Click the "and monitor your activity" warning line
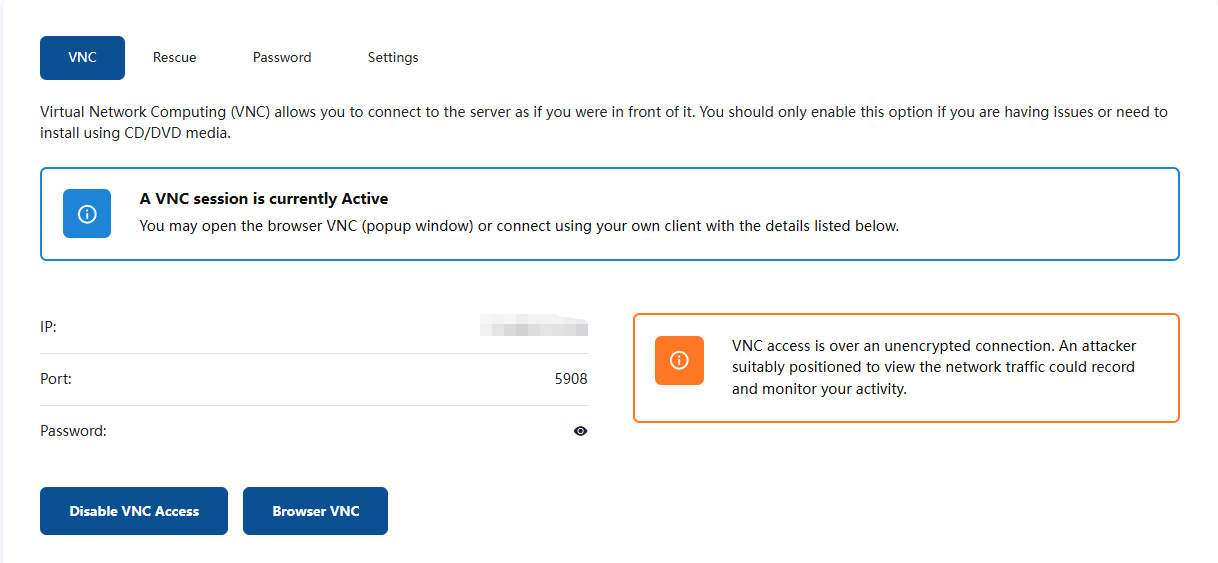 point(819,390)
